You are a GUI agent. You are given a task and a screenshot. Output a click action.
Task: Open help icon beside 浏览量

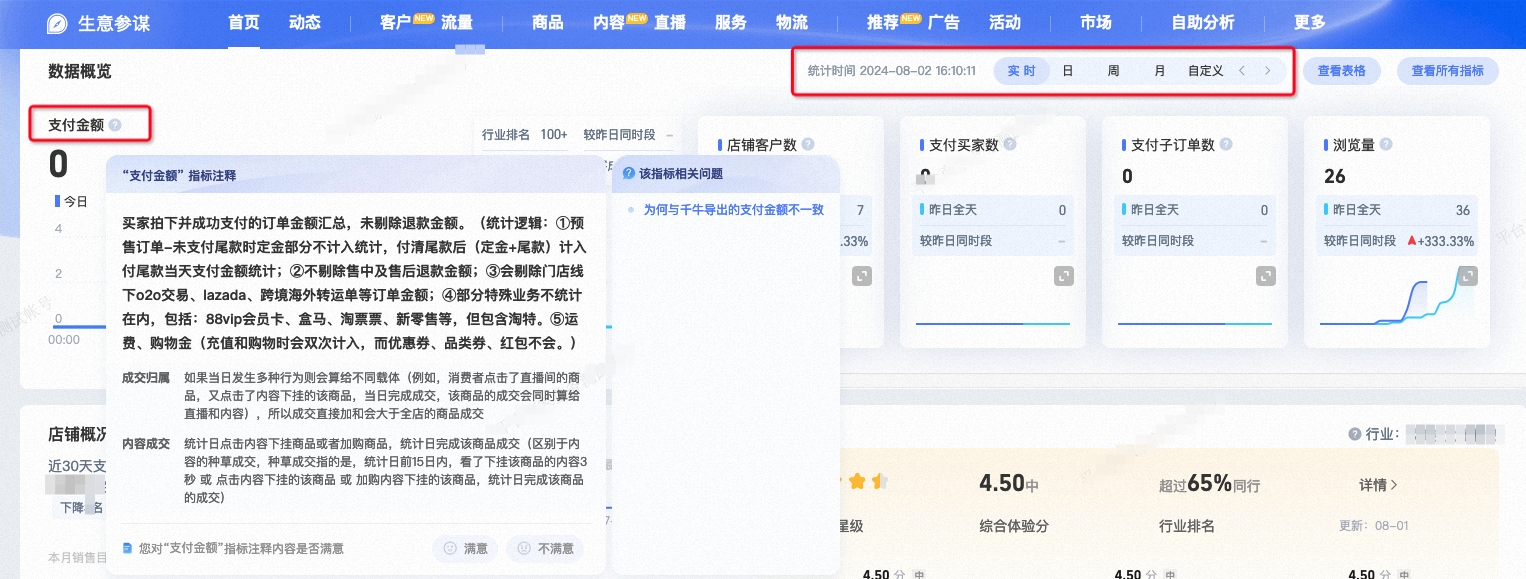(1385, 145)
